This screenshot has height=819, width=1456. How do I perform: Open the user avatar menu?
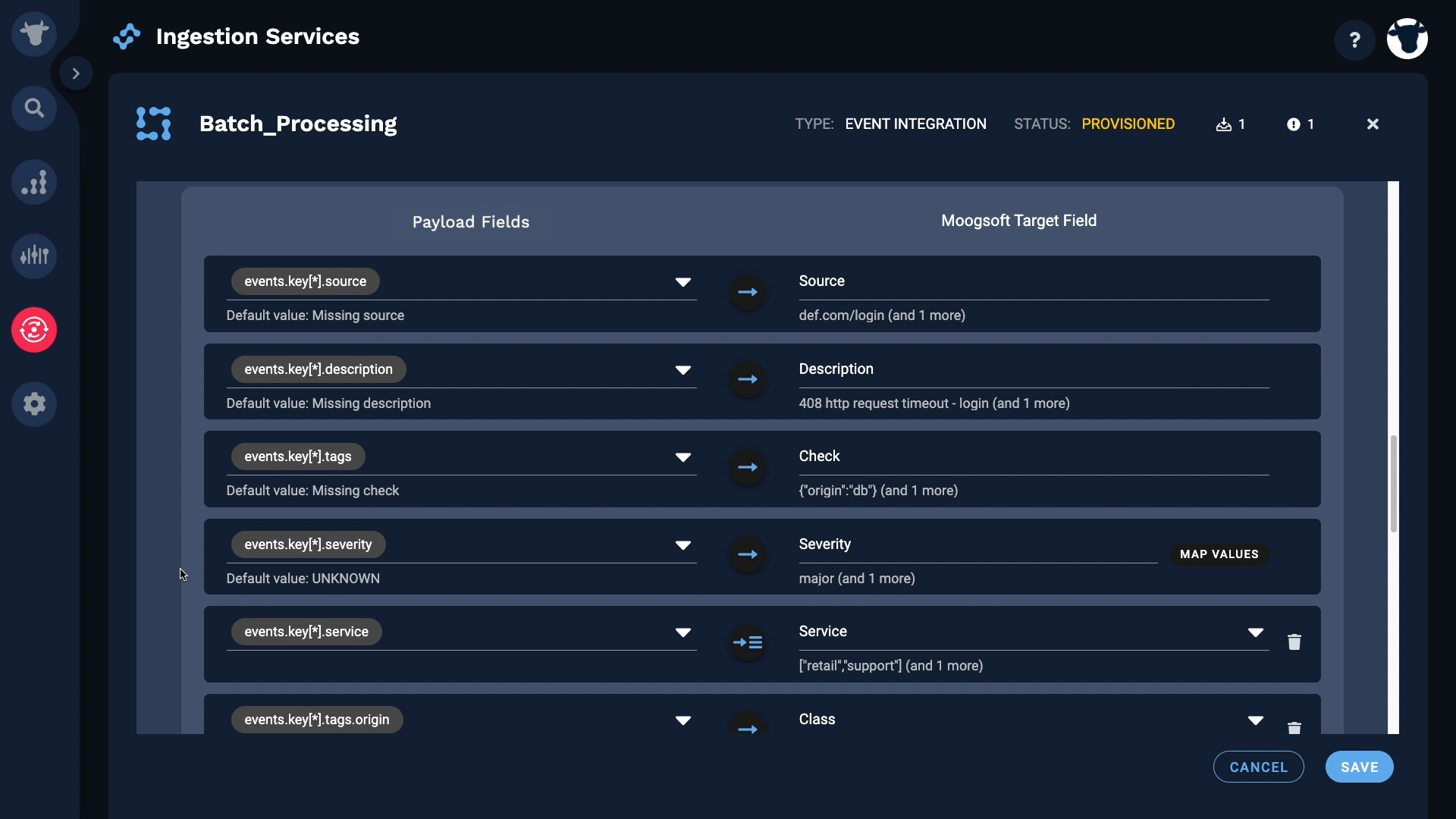[1407, 39]
